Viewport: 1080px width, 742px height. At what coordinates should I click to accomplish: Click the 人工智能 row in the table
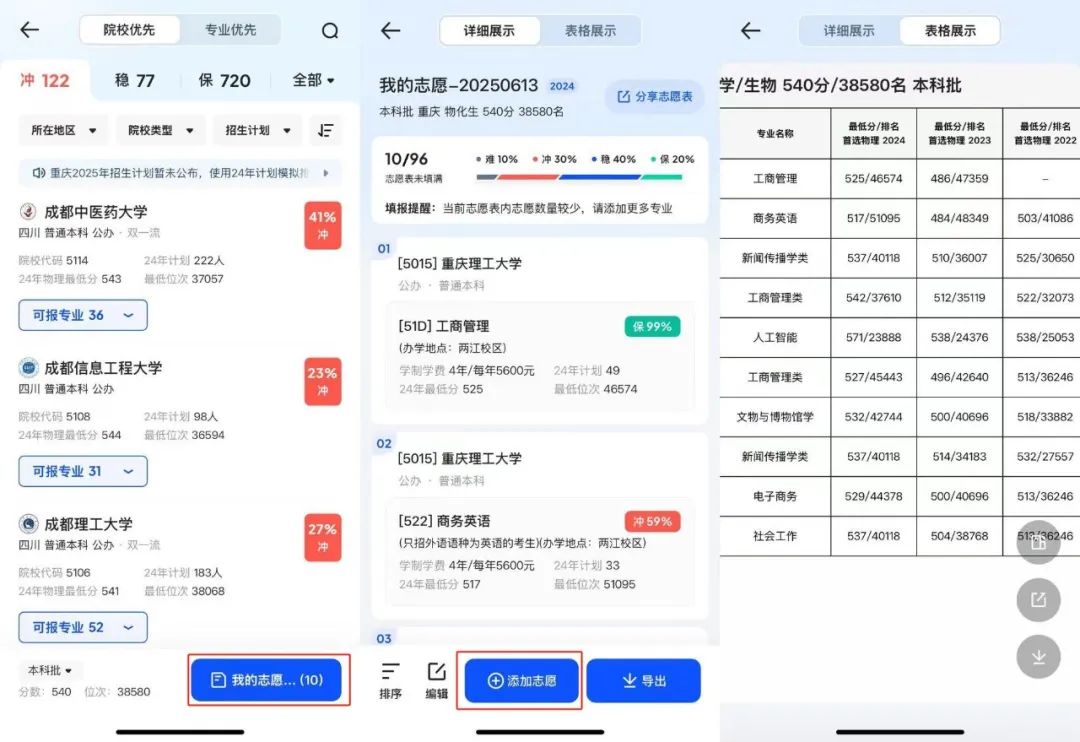(900, 338)
